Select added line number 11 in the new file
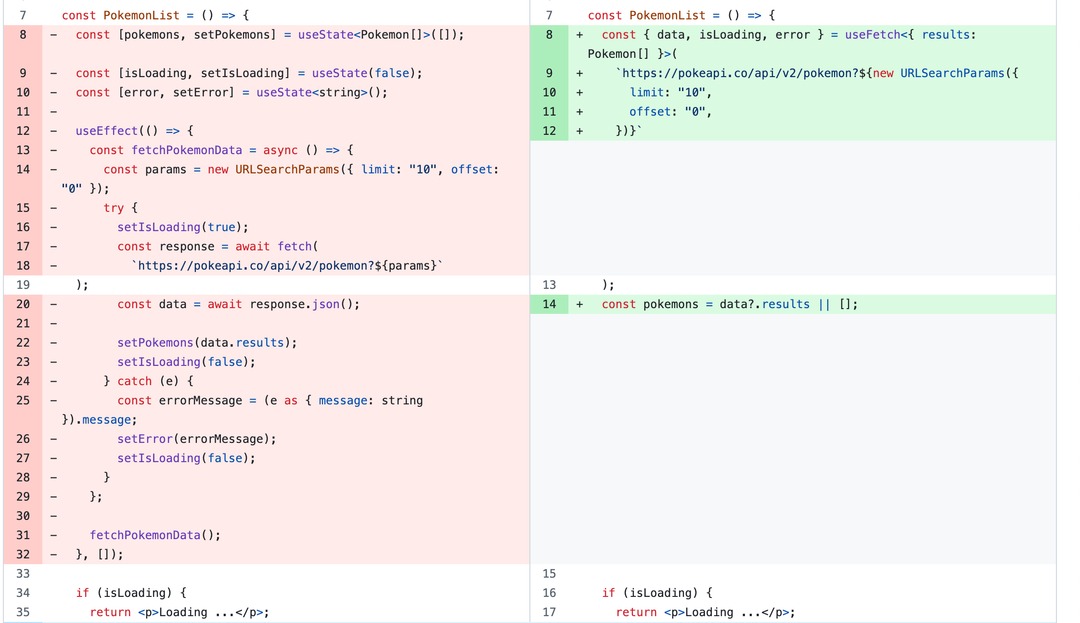1080x623 pixels. [x=549, y=112]
